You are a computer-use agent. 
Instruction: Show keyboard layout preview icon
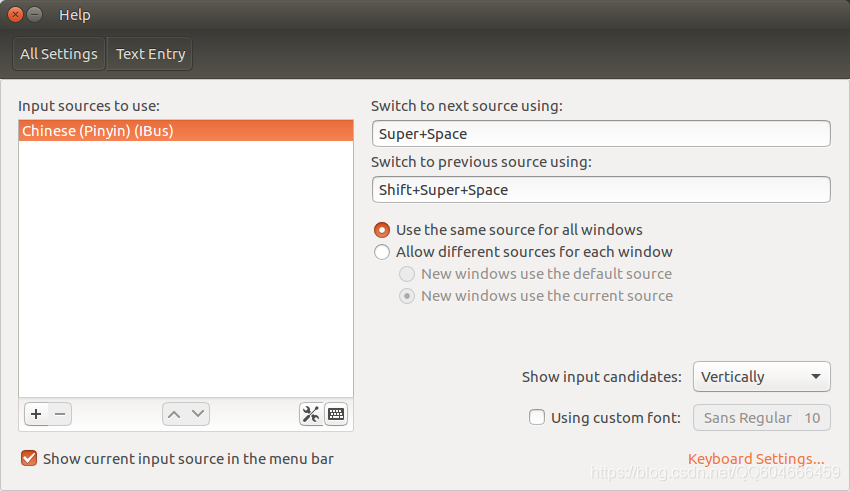click(x=336, y=414)
